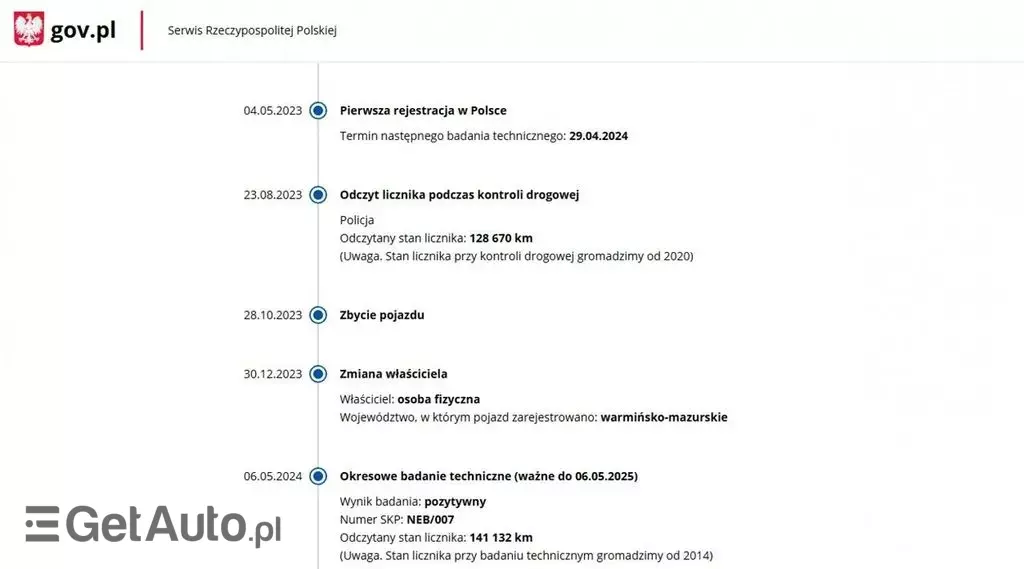
Task: Select the 30.12.2023 timeline marker dot
Action: point(318,374)
